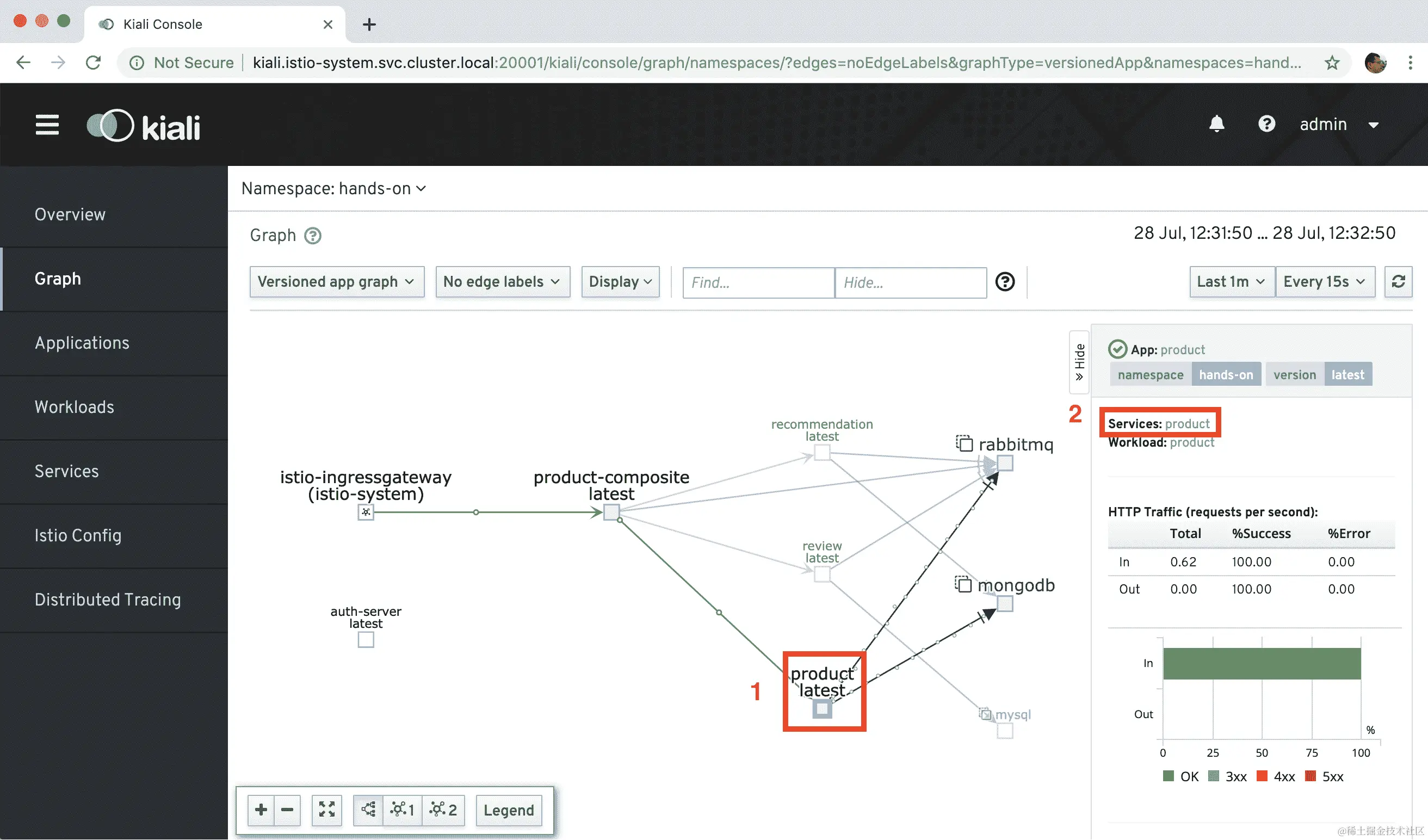Image resolution: width=1428 pixels, height=840 pixels.
Task: Click the zoom to fit graph icon
Action: pos(326,810)
